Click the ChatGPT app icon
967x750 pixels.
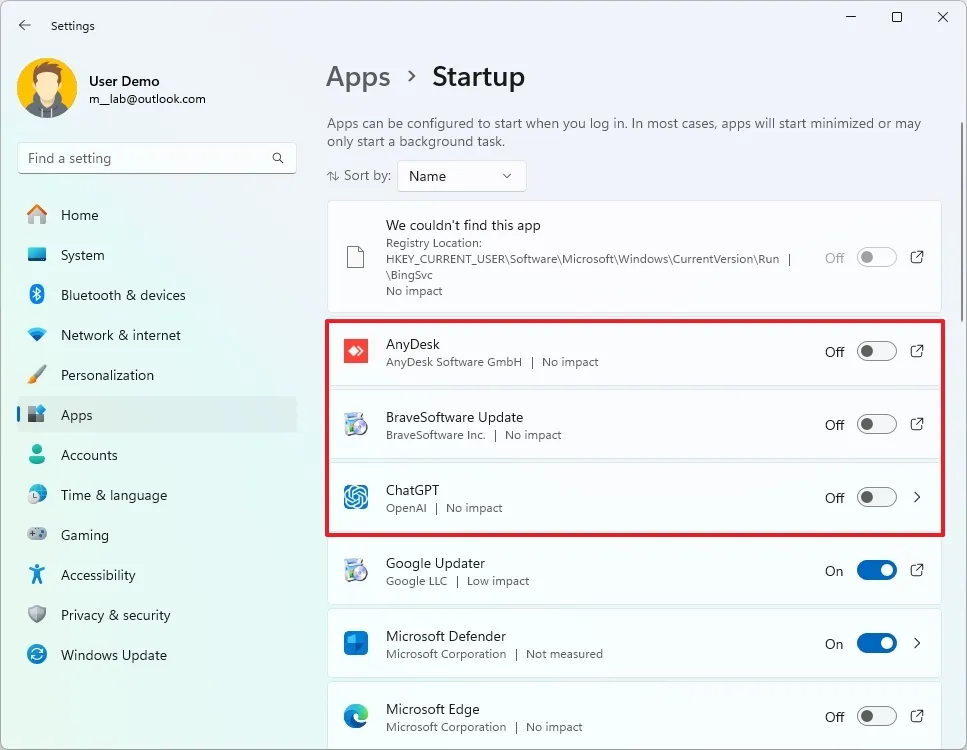(355, 497)
